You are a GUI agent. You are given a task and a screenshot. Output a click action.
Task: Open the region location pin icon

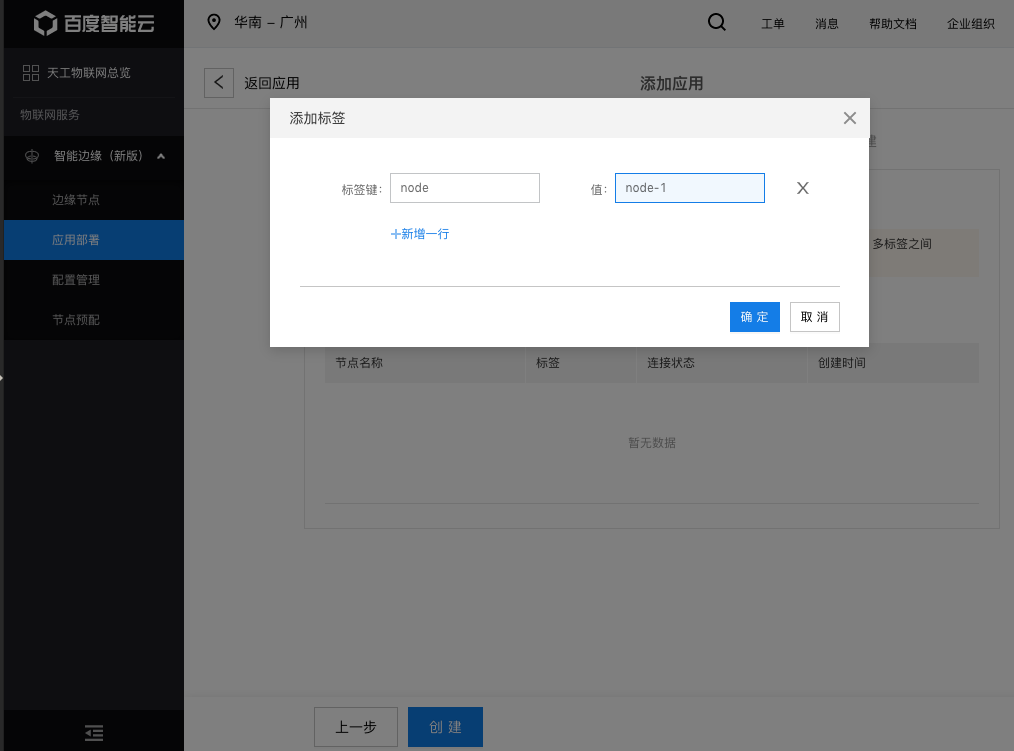pyautogui.click(x=213, y=22)
